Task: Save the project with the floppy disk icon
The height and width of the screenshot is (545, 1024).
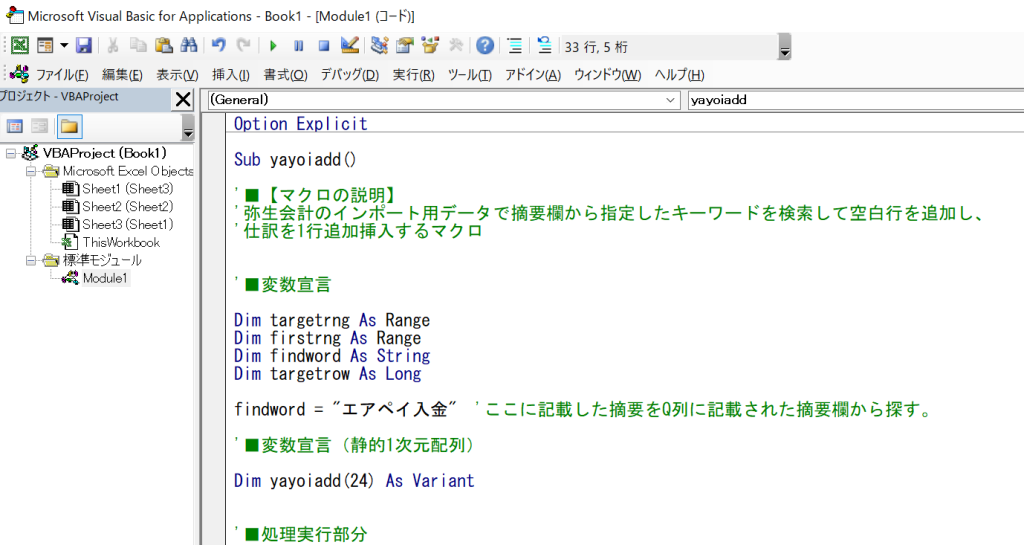Action: [84, 45]
